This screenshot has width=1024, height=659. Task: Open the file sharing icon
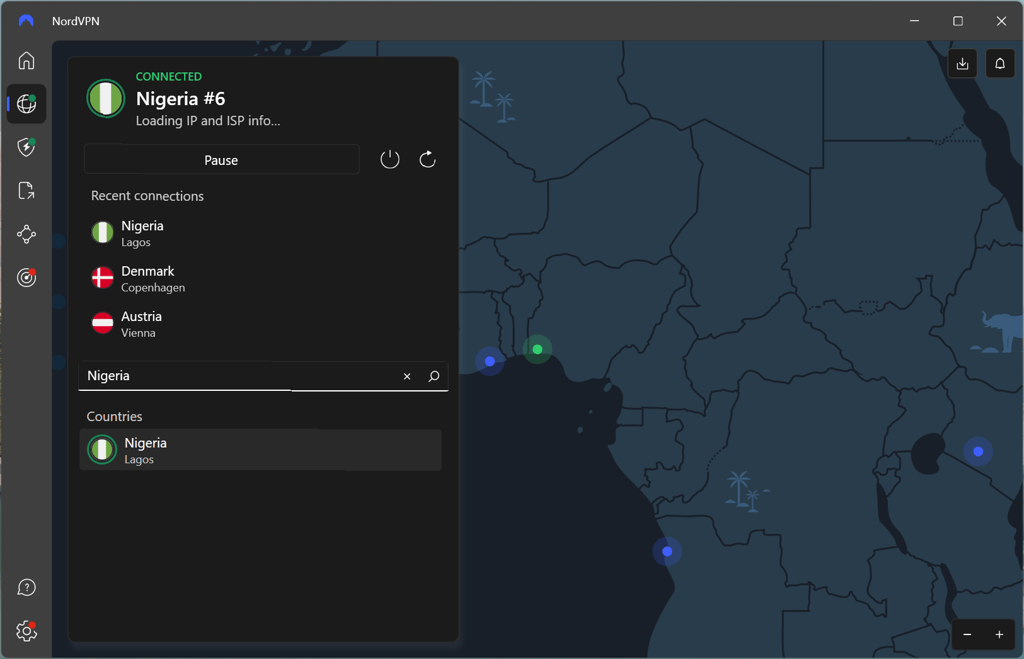(26, 191)
